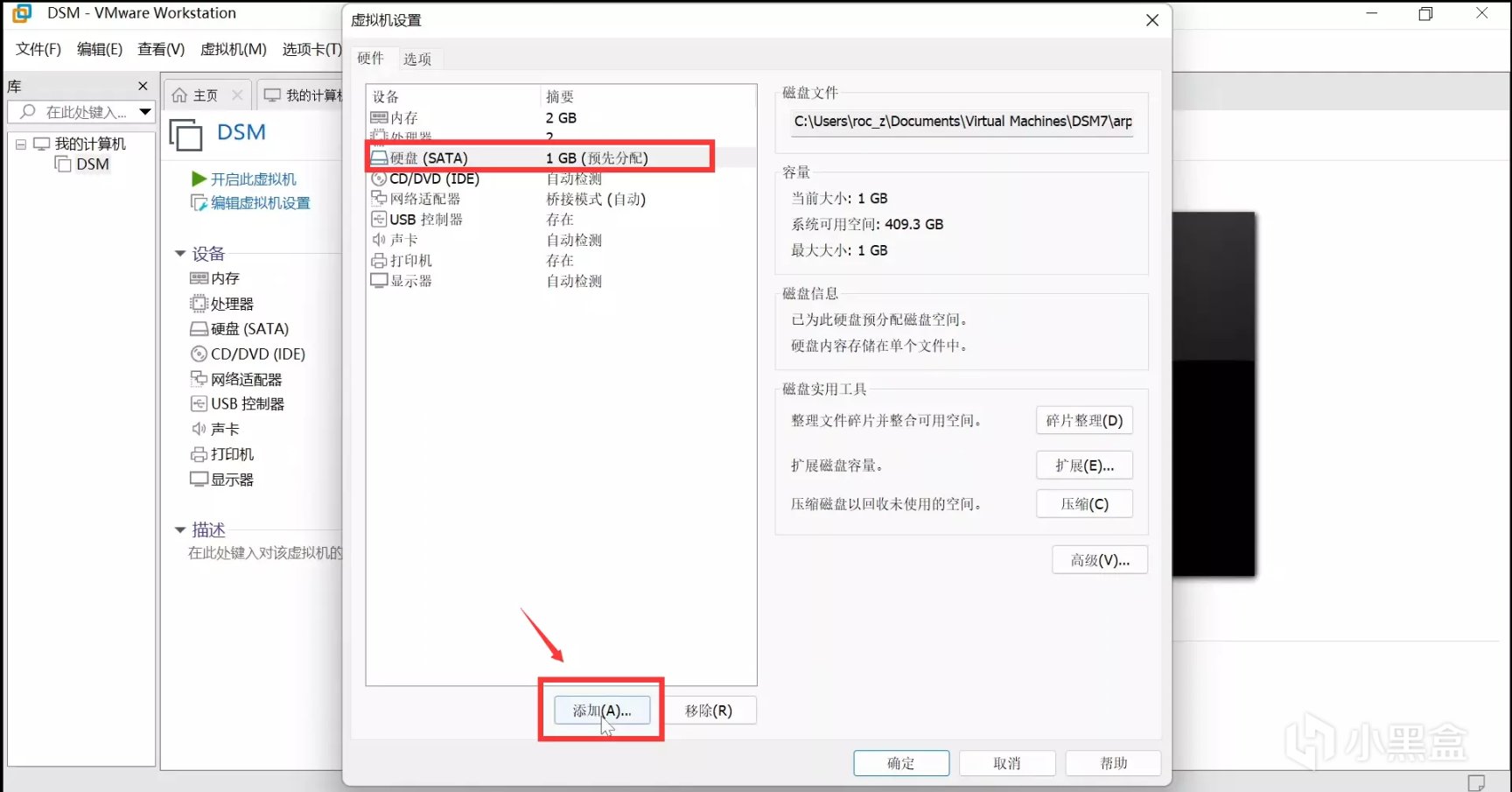
Task: Click the 声卡 speaker icon in left panel
Action: coord(199,429)
